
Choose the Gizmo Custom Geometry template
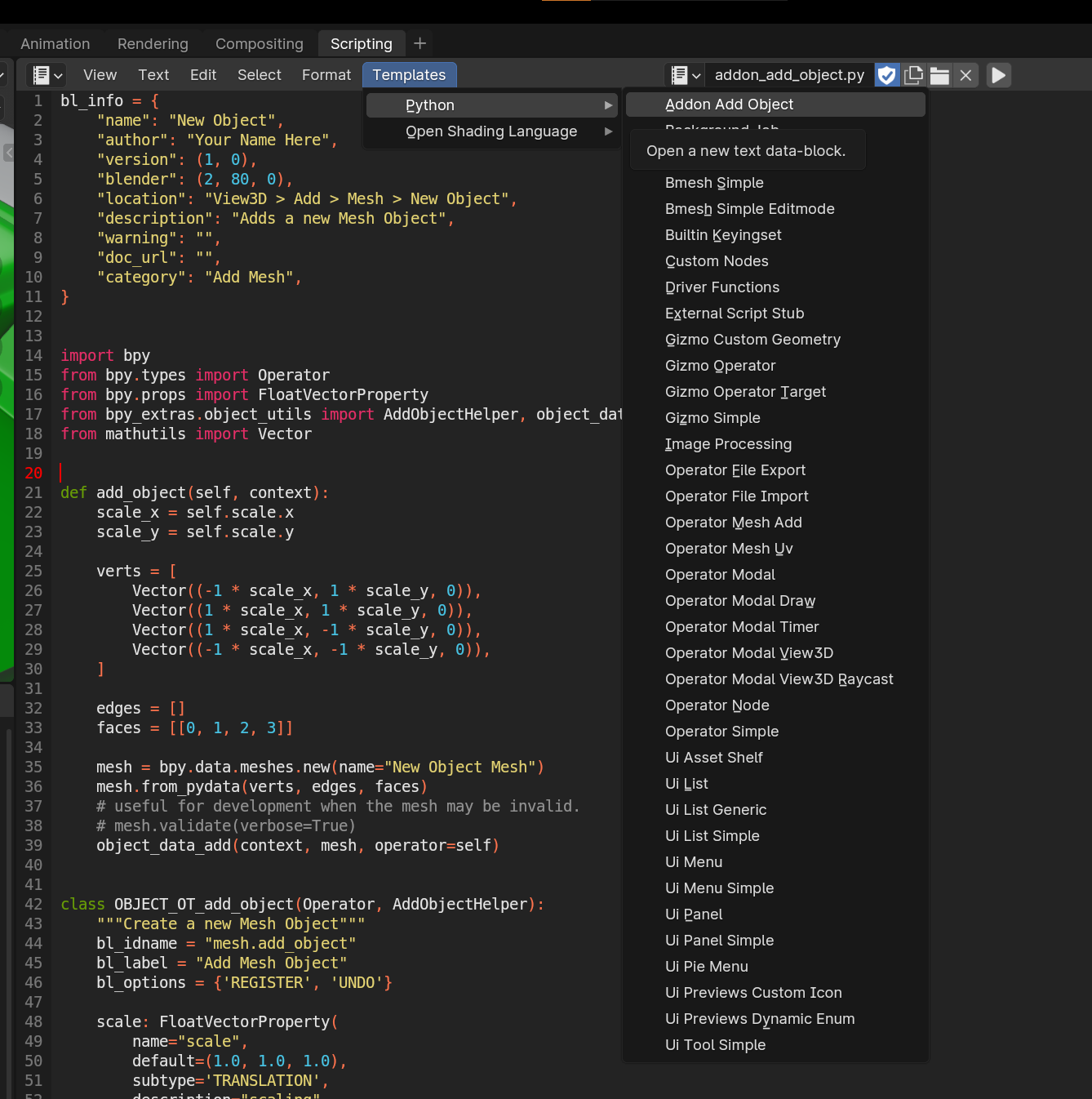click(752, 340)
